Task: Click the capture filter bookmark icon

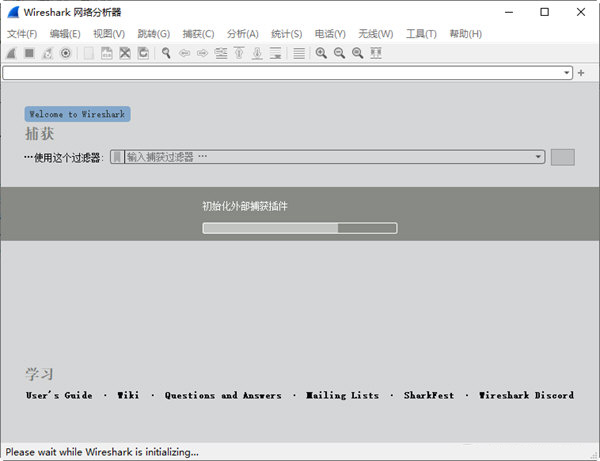Action: [x=117, y=157]
